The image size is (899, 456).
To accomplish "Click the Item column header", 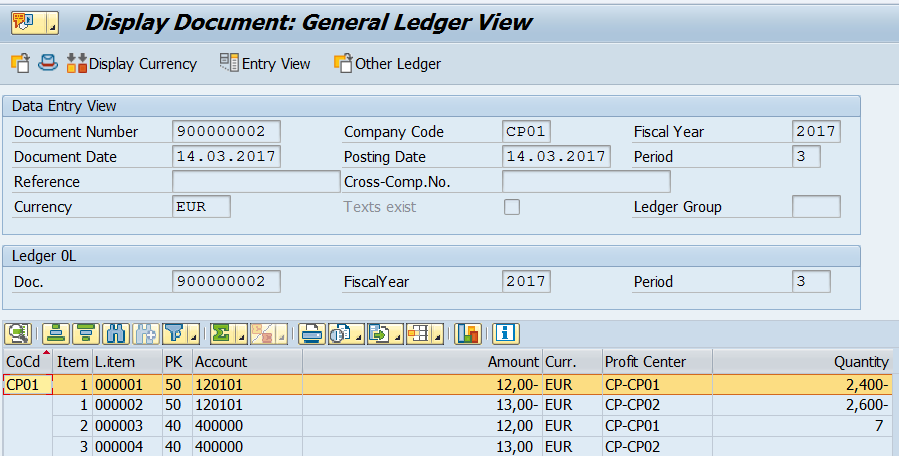I will [x=72, y=362].
